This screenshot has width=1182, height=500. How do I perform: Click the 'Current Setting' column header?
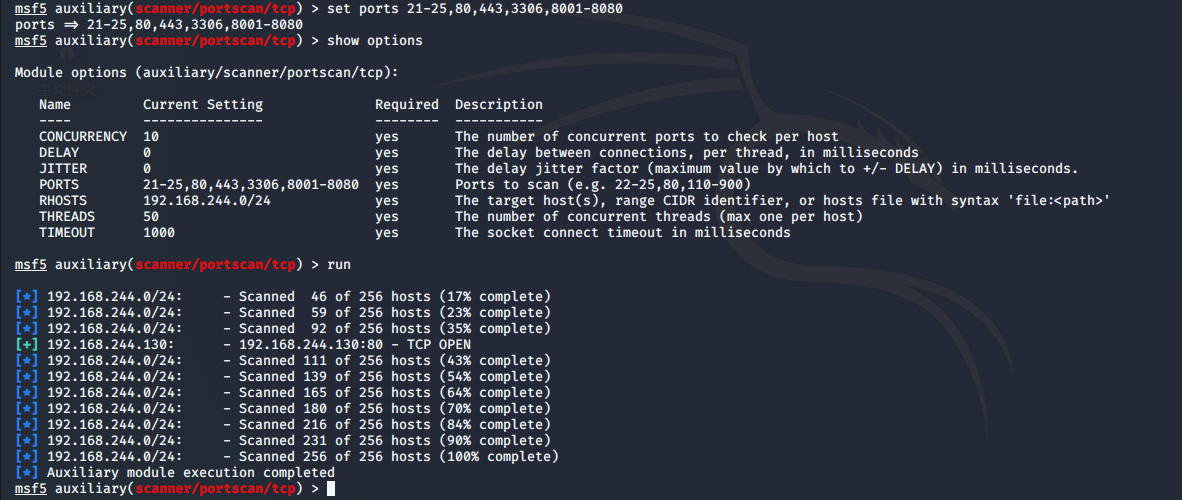tap(203, 105)
